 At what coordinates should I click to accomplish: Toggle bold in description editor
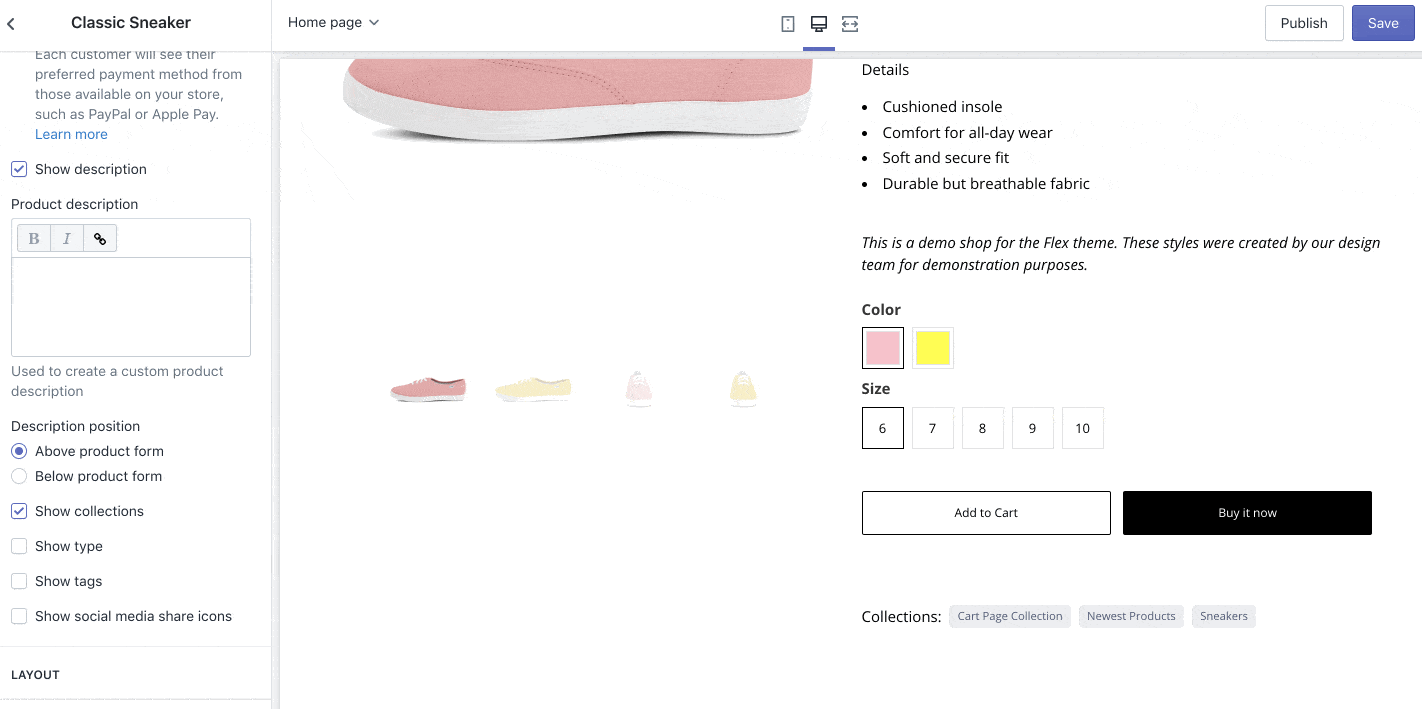click(x=34, y=238)
